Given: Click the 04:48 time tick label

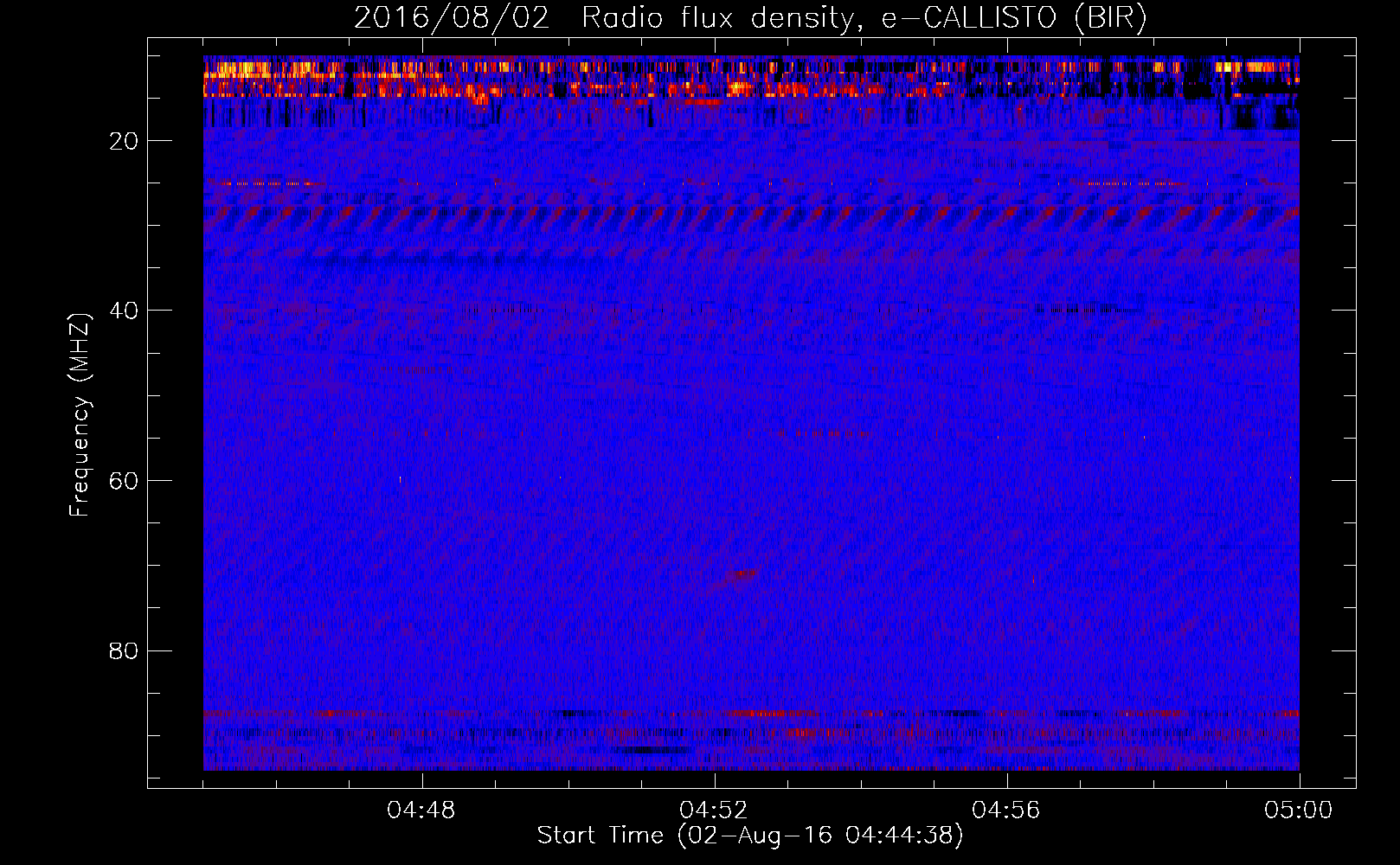Looking at the screenshot, I should coord(421,811).
